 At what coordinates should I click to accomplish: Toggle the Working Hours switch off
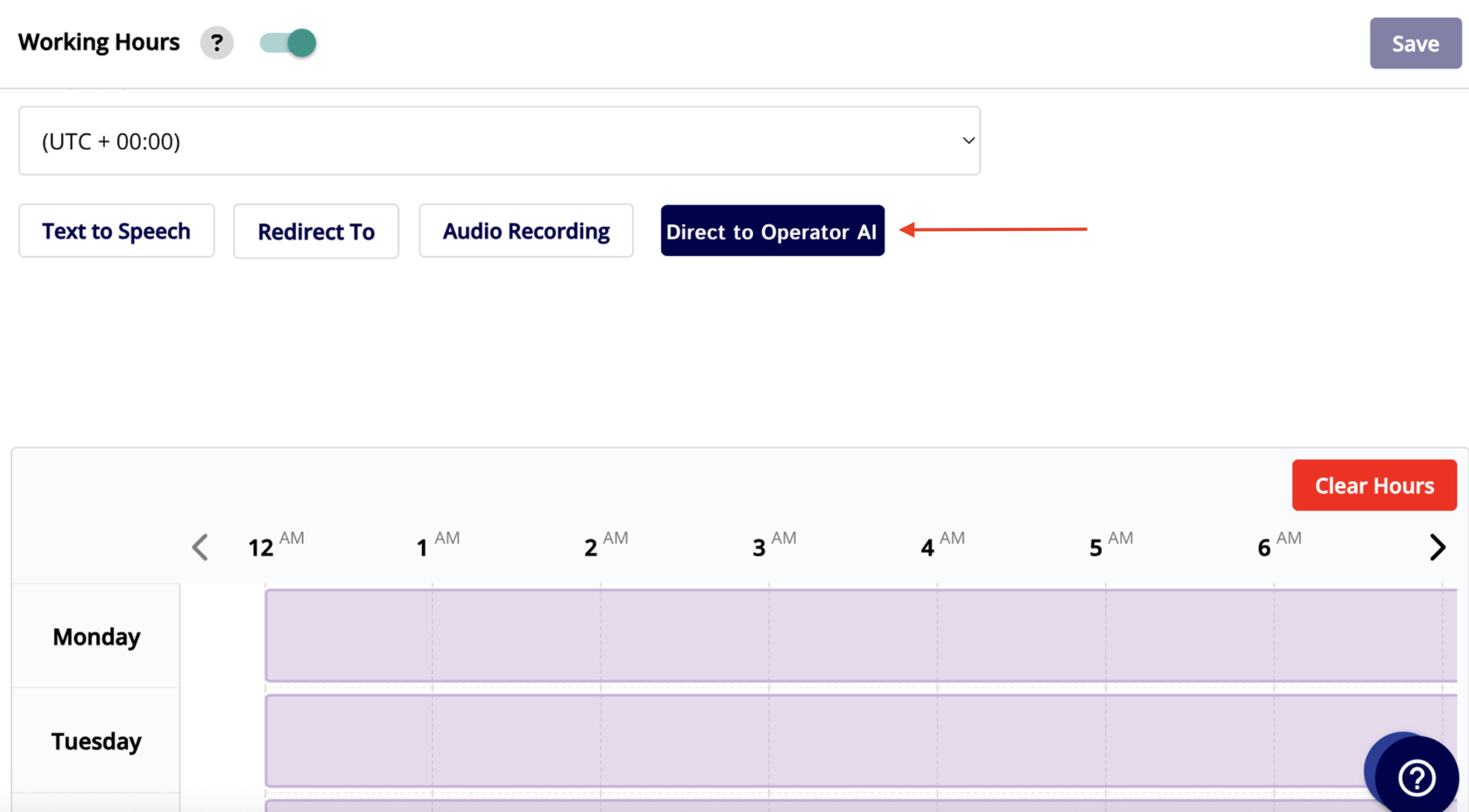288,43
